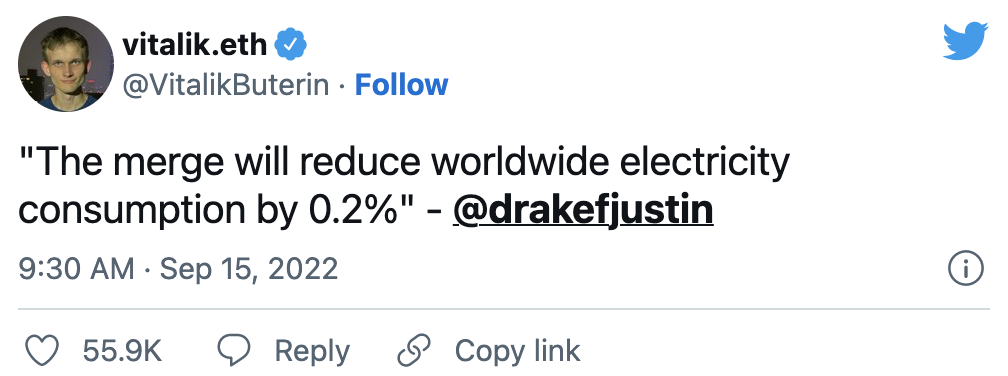Like the tweet with the heart icon

(x=42, y=351)
